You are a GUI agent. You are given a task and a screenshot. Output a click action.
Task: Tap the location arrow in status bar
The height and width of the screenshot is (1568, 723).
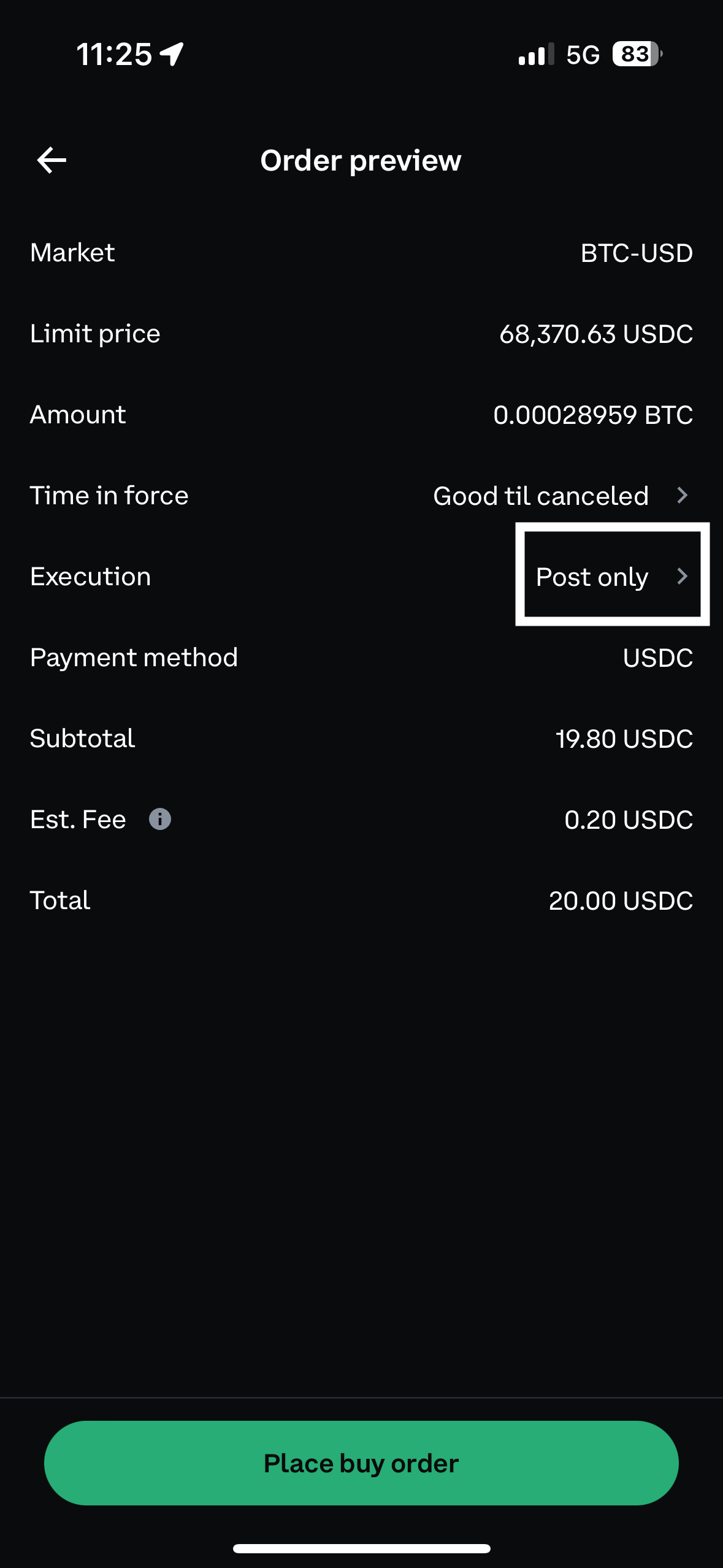click(x=172, y=54)
